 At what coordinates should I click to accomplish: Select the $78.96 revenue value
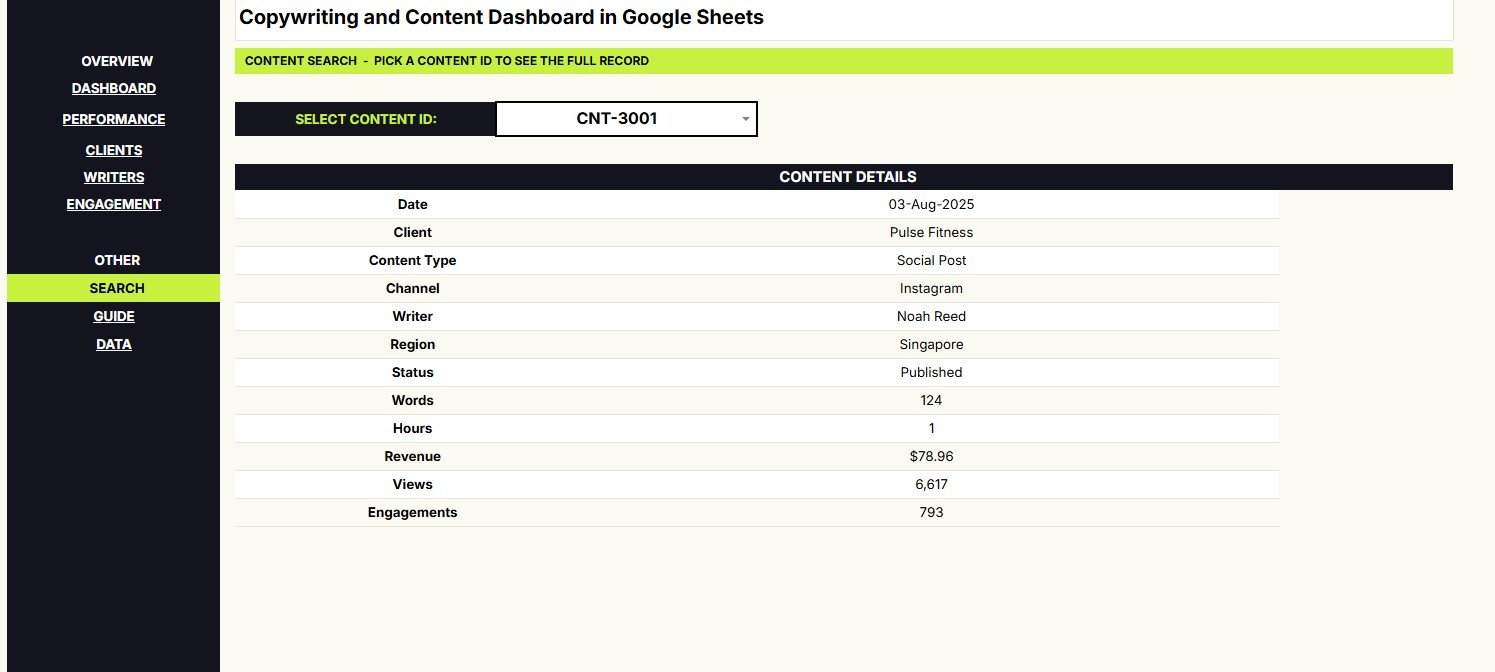pos(931,456)
